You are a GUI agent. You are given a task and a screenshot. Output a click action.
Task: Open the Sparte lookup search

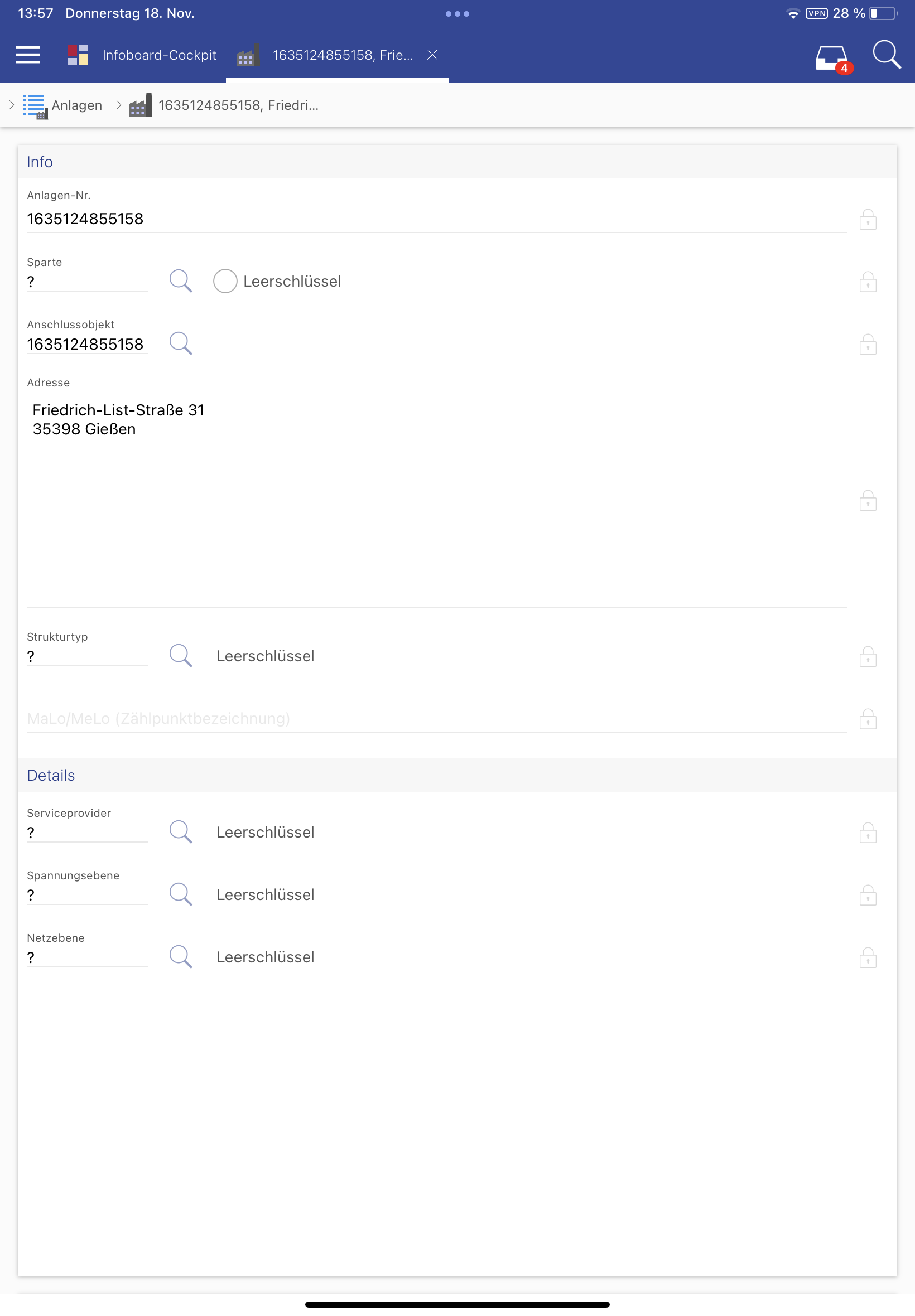click(x=181, y=281)
